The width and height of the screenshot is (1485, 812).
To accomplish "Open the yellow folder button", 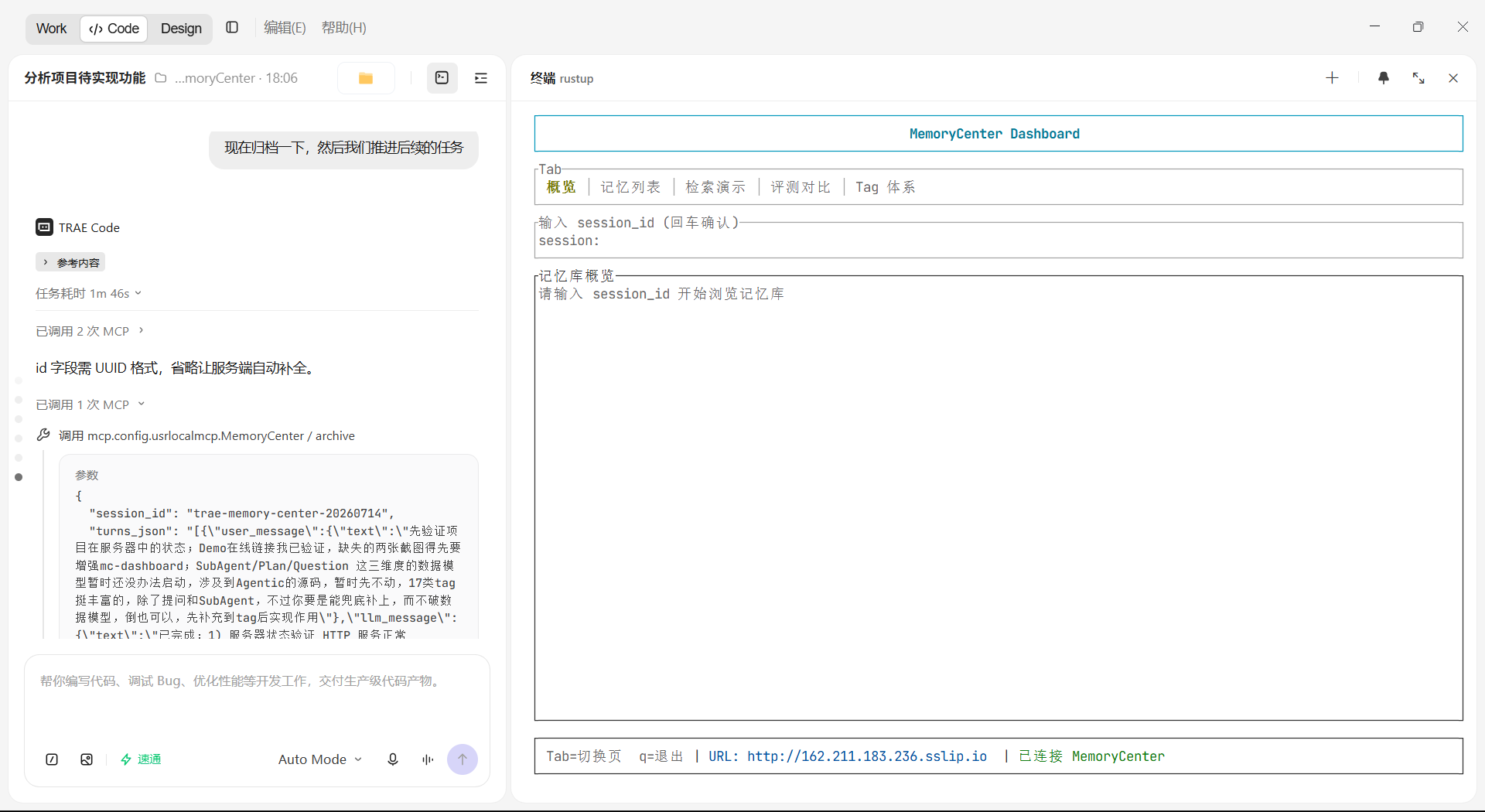I will click(x=366, y=78).
